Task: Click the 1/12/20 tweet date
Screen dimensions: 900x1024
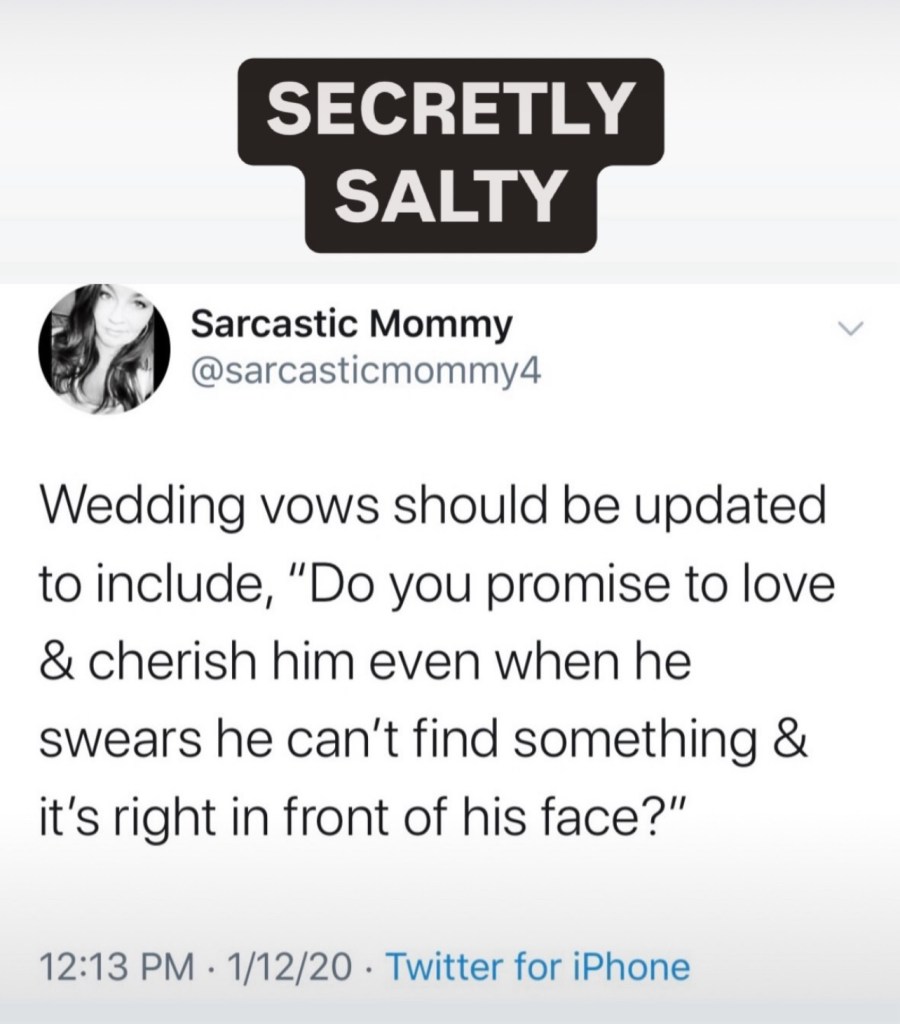Action: 288,968
